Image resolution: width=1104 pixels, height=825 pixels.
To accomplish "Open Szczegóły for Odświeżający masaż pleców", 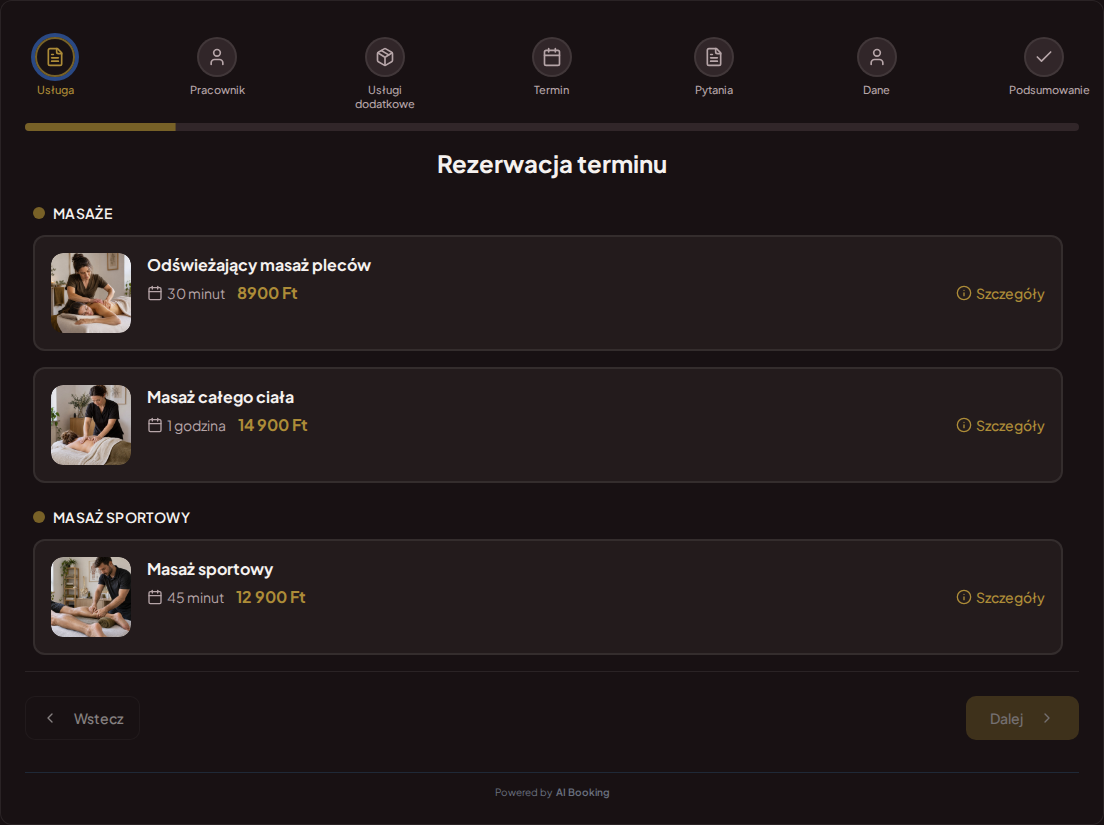I will [x=1000, y=294].
